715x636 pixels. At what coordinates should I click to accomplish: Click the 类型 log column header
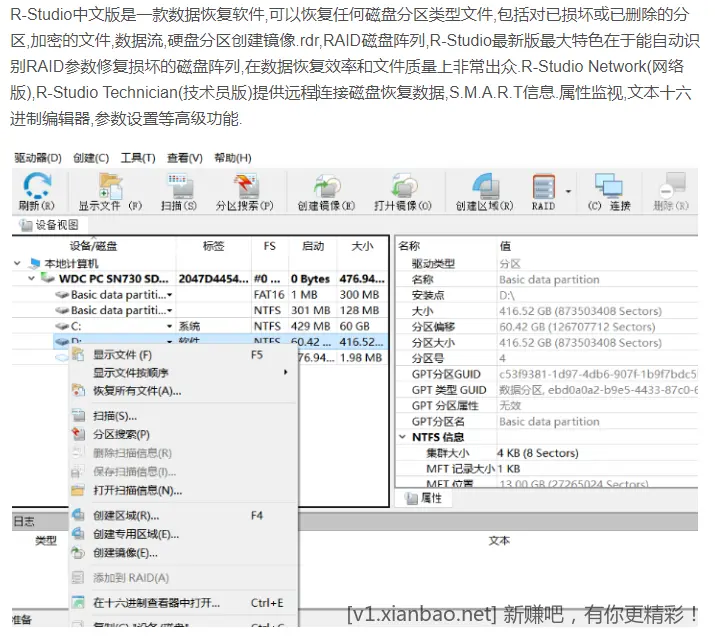(x=46, y=541)
